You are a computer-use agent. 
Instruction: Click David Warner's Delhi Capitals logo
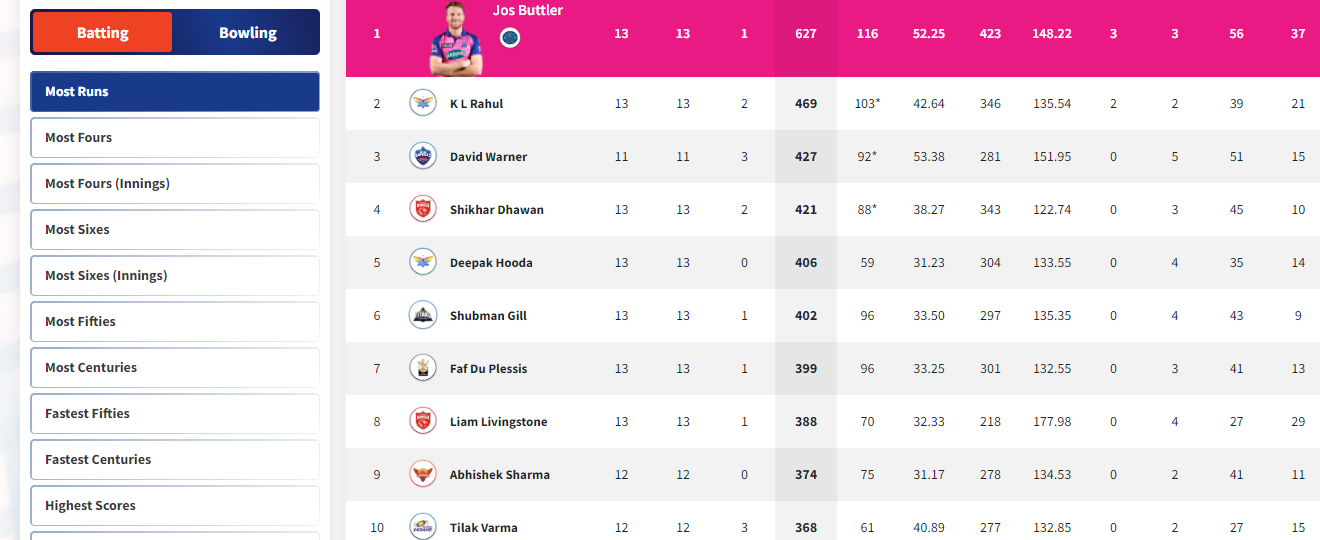coord(423,156)
